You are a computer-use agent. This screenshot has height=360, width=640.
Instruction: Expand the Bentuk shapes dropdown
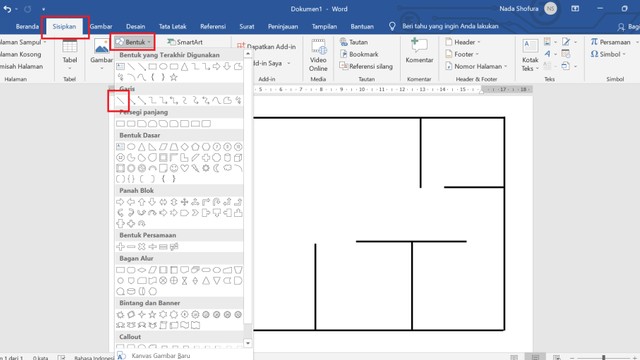(x=133, y=42)
